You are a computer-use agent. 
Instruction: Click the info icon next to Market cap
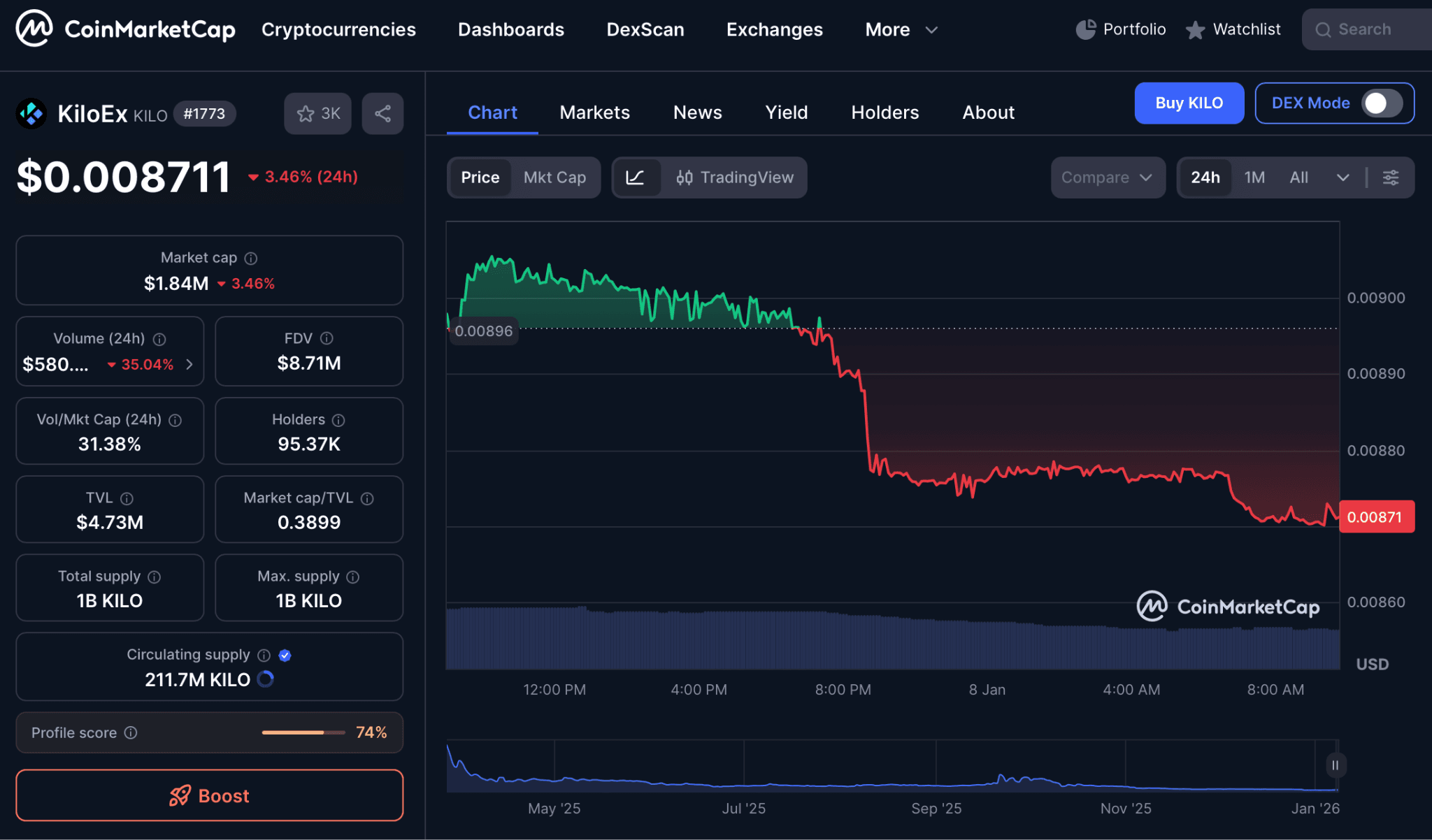(x=251, y=258)
